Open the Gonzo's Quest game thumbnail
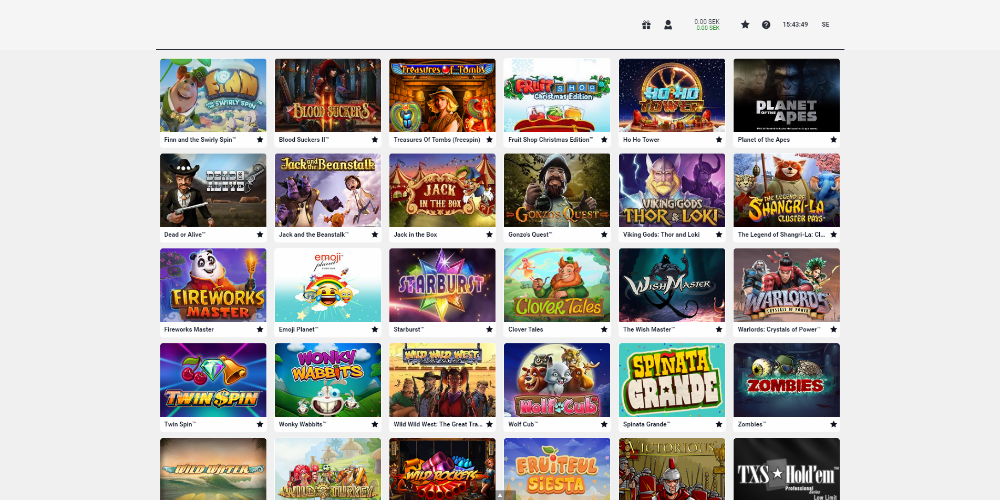This screenshot has height=500, width=1000. point(557,190)
